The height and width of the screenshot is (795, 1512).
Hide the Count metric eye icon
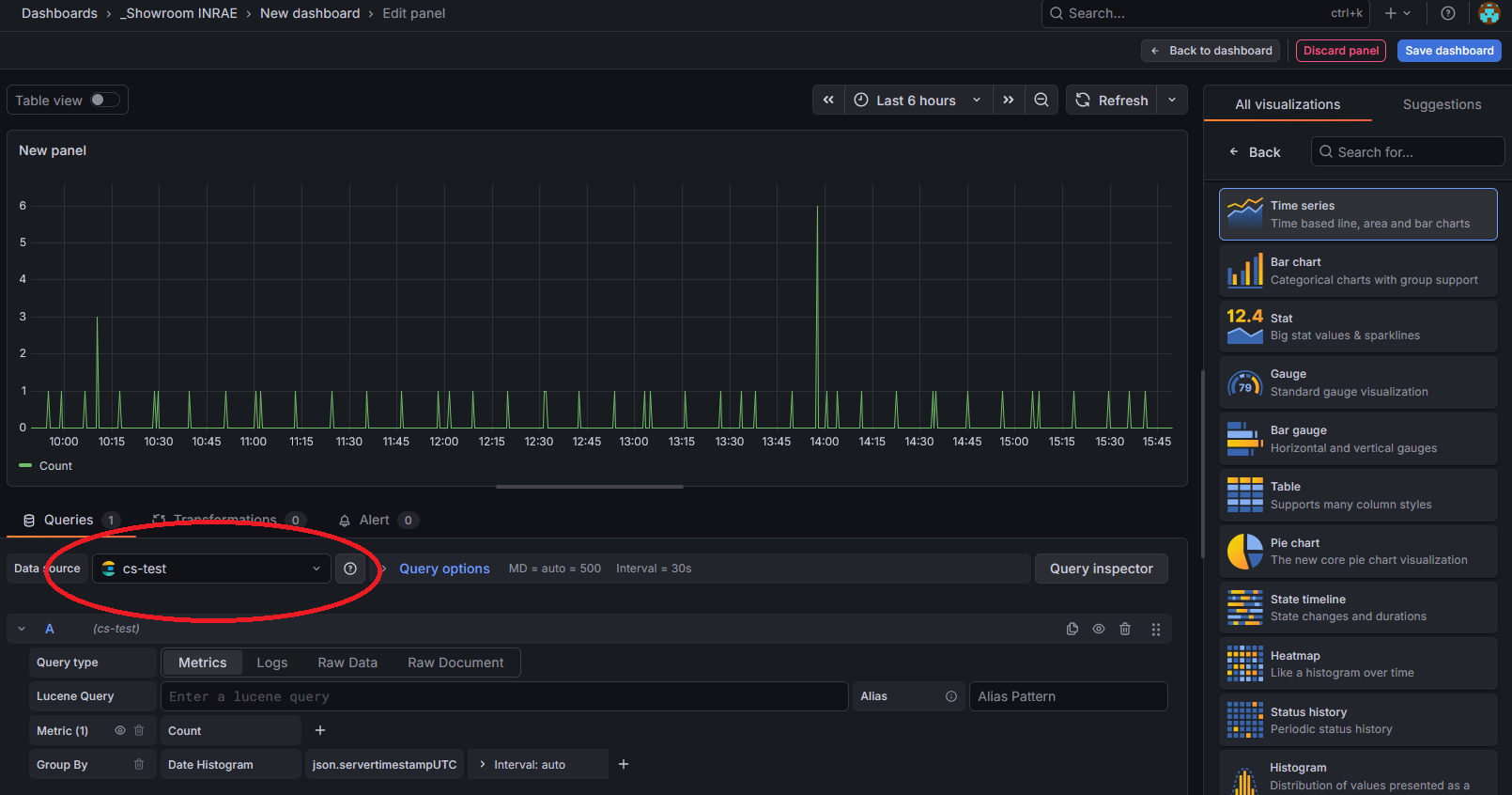pos(120,730)
